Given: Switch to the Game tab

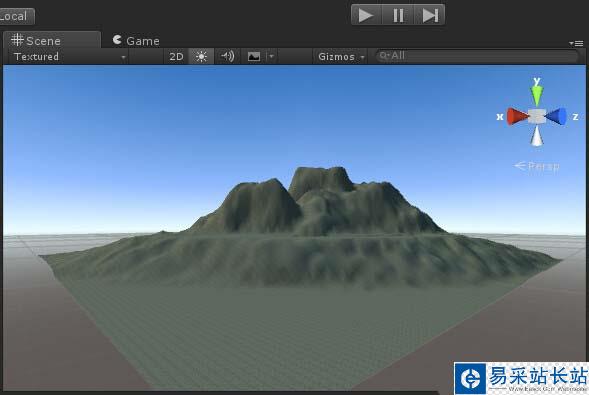Looking at the screenshot, I should pyautogui.click(x=136, y=40).
